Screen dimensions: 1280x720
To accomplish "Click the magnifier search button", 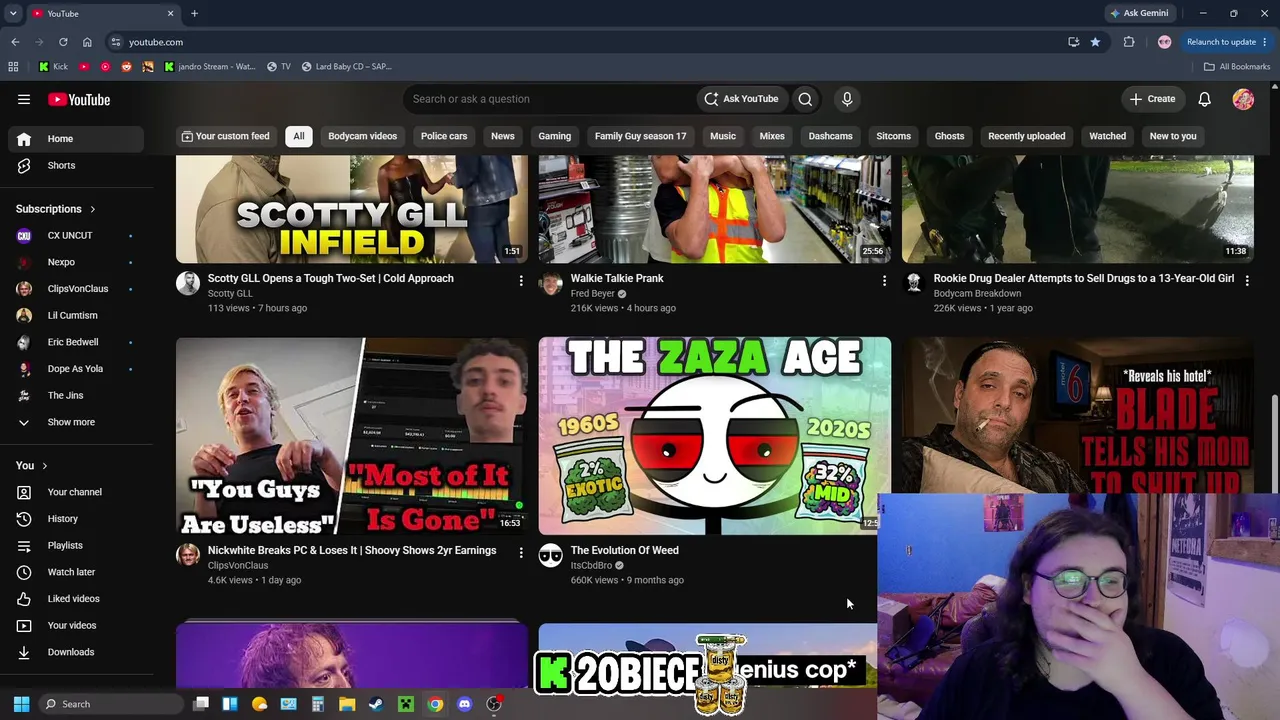I will [805, 99].
